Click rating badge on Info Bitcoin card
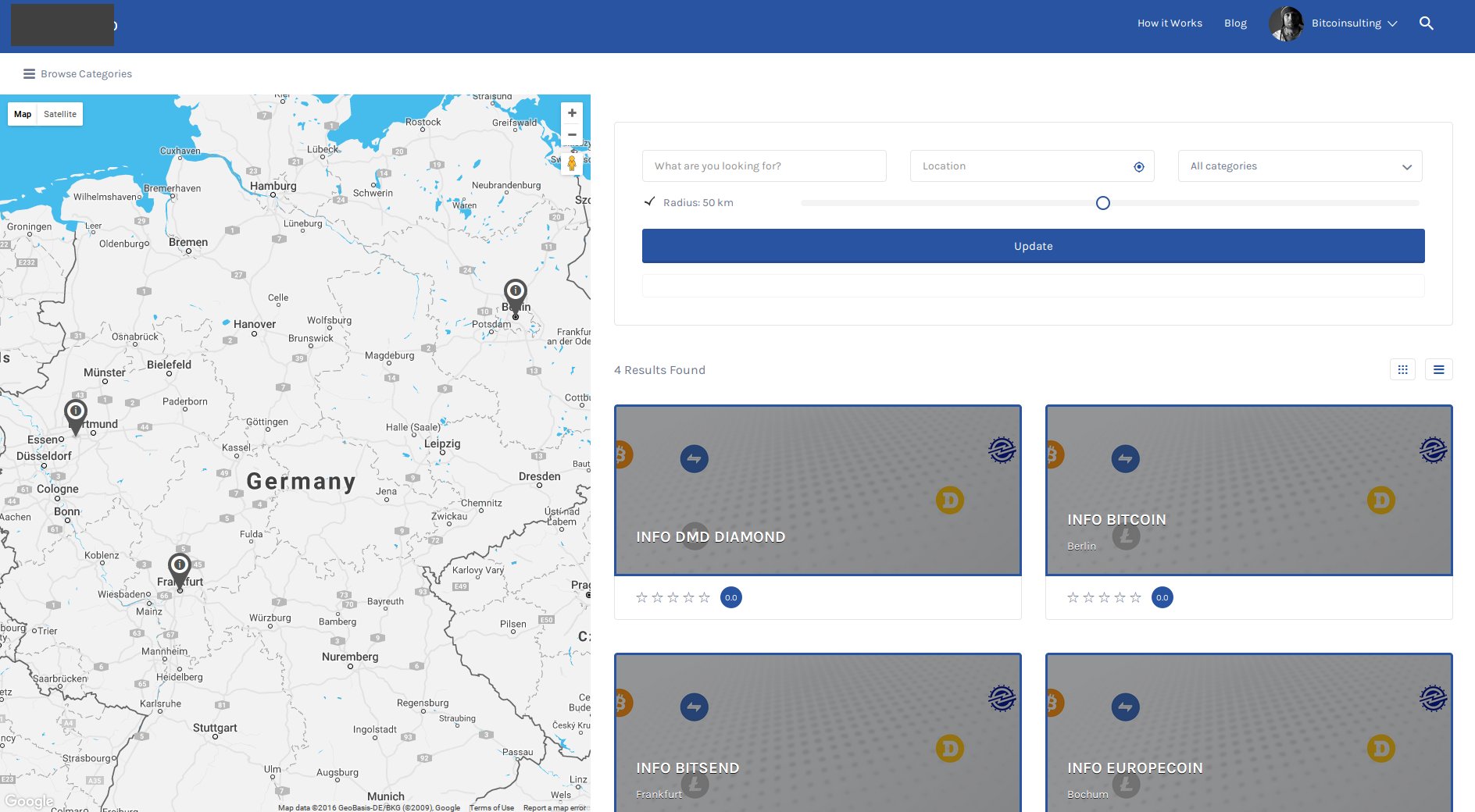 click(1162, 597)
